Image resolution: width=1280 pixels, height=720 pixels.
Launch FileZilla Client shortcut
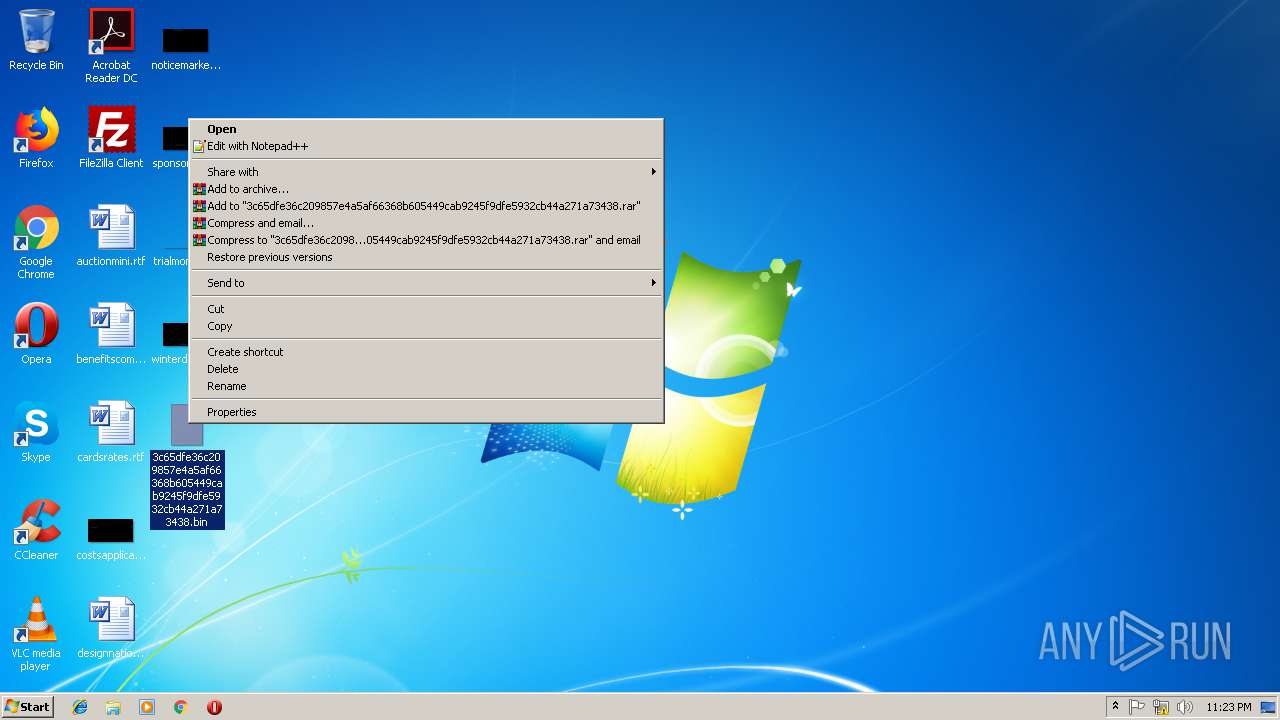(111, 138)
